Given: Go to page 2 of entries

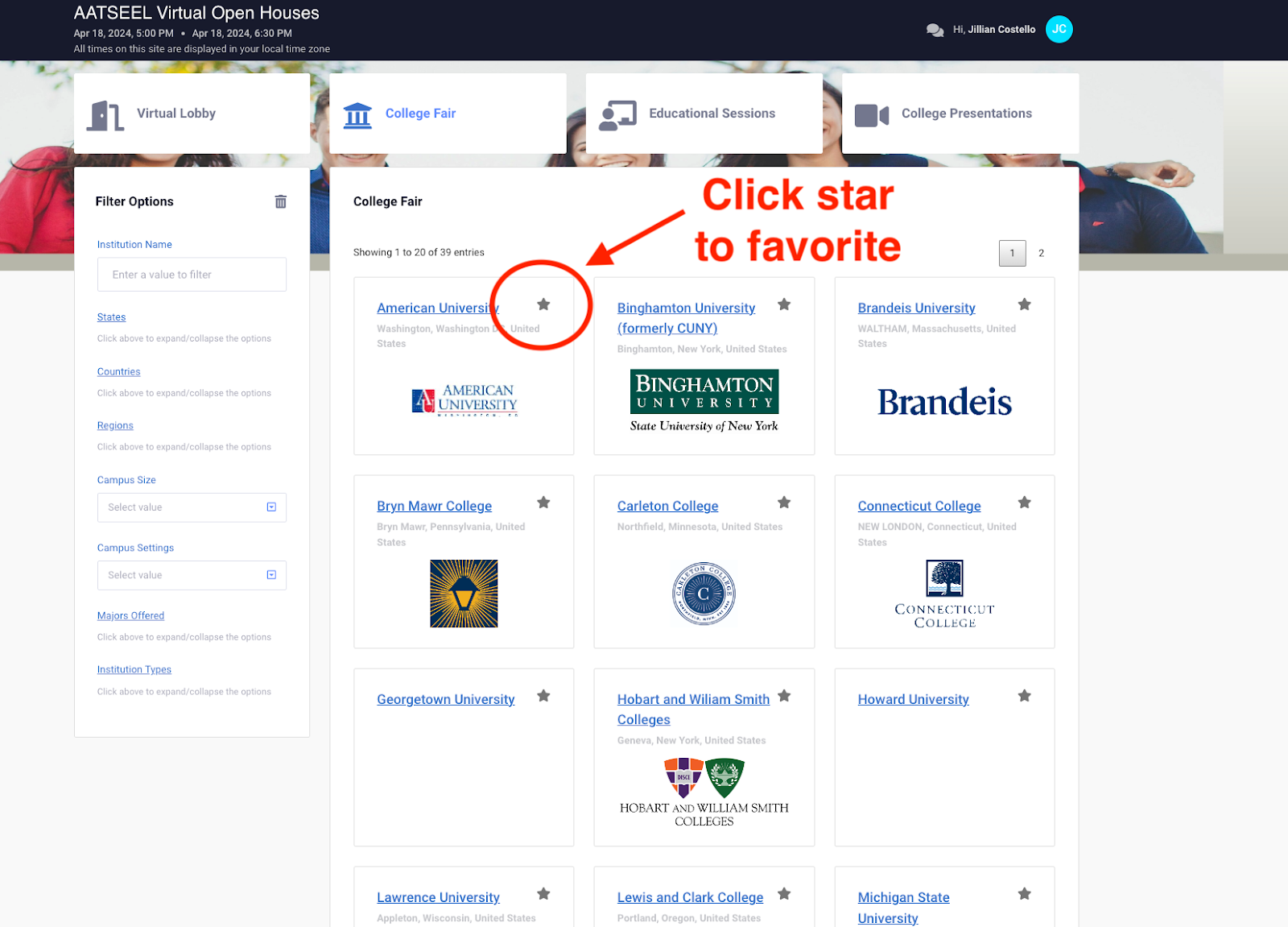Looking at the screenshot, I should (1041, 253).
